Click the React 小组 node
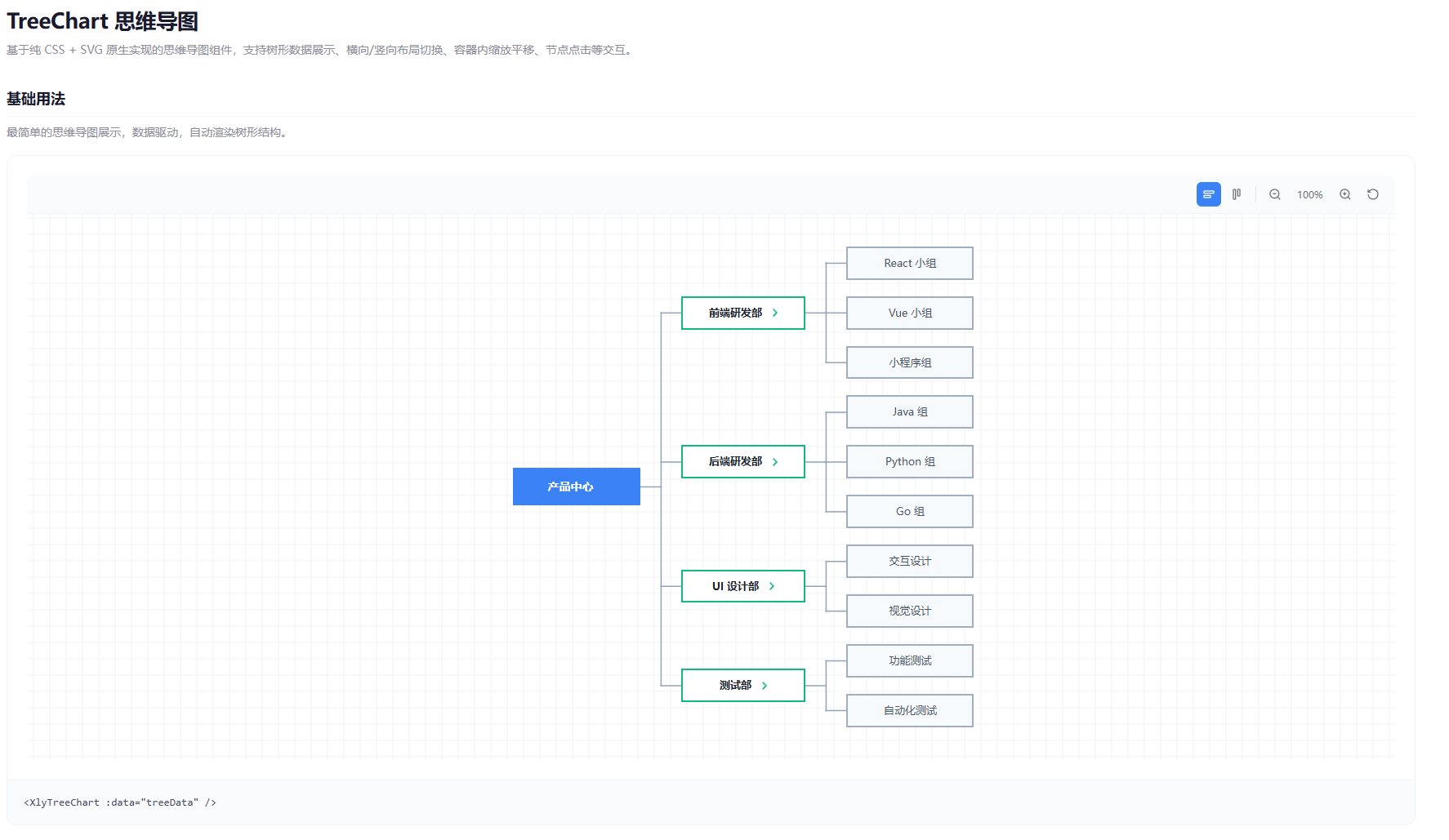This screenshot has width=1449, height=840. [909, 263]
